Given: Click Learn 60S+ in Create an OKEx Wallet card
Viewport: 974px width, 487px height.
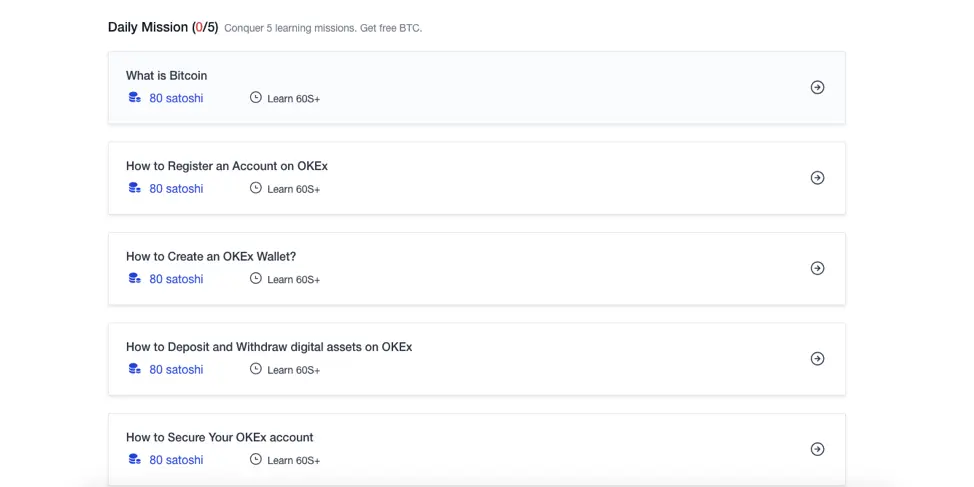Looking at the screenshot, I should pos(294,280).
